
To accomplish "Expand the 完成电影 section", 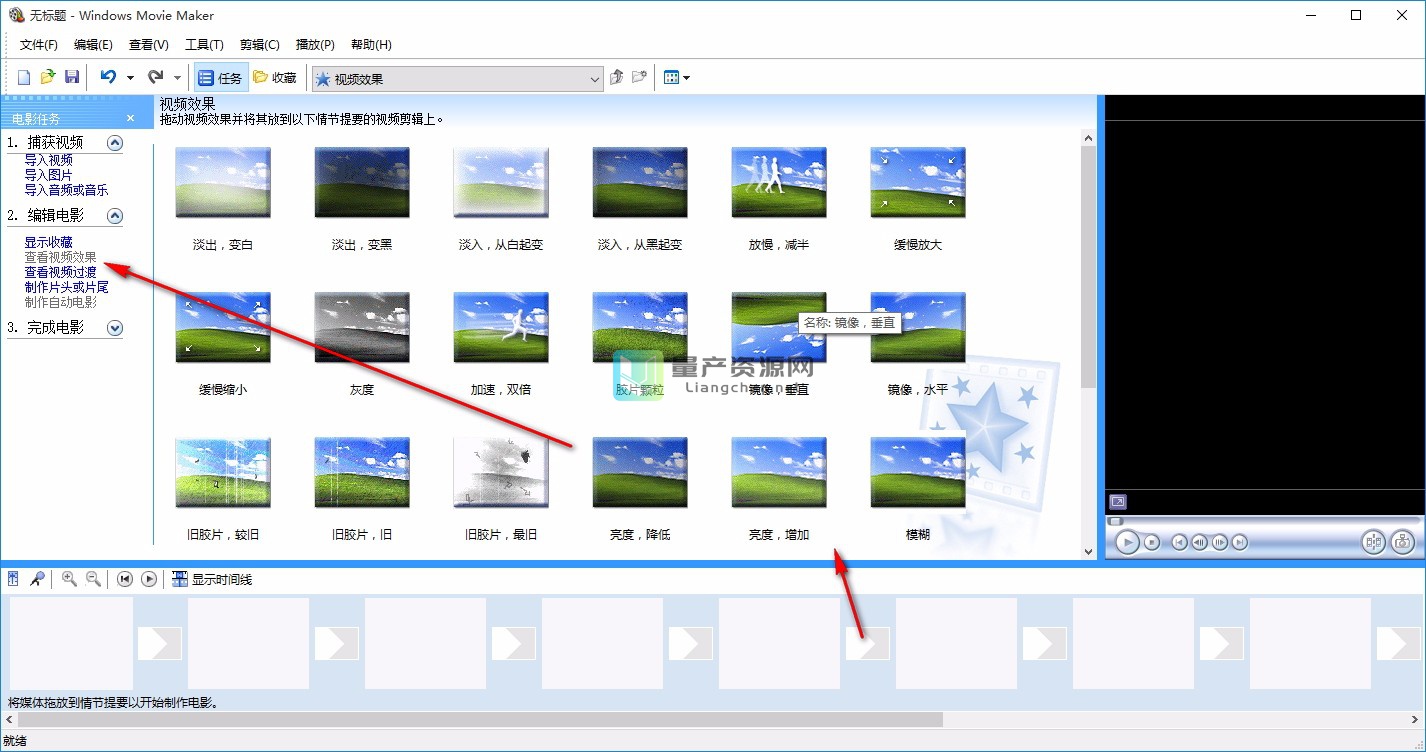I will 115,328.
